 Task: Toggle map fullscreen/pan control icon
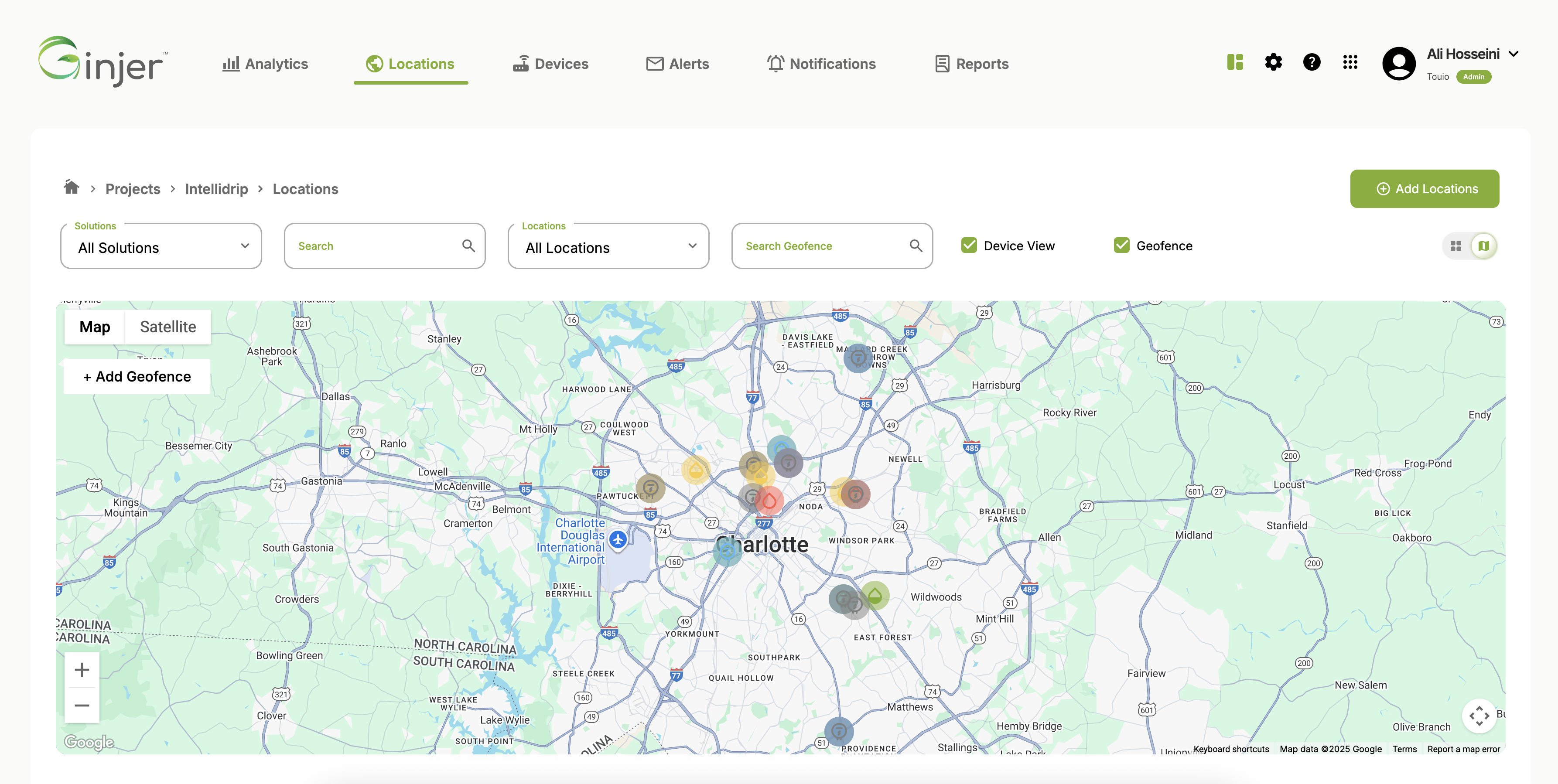(1479, 716)
